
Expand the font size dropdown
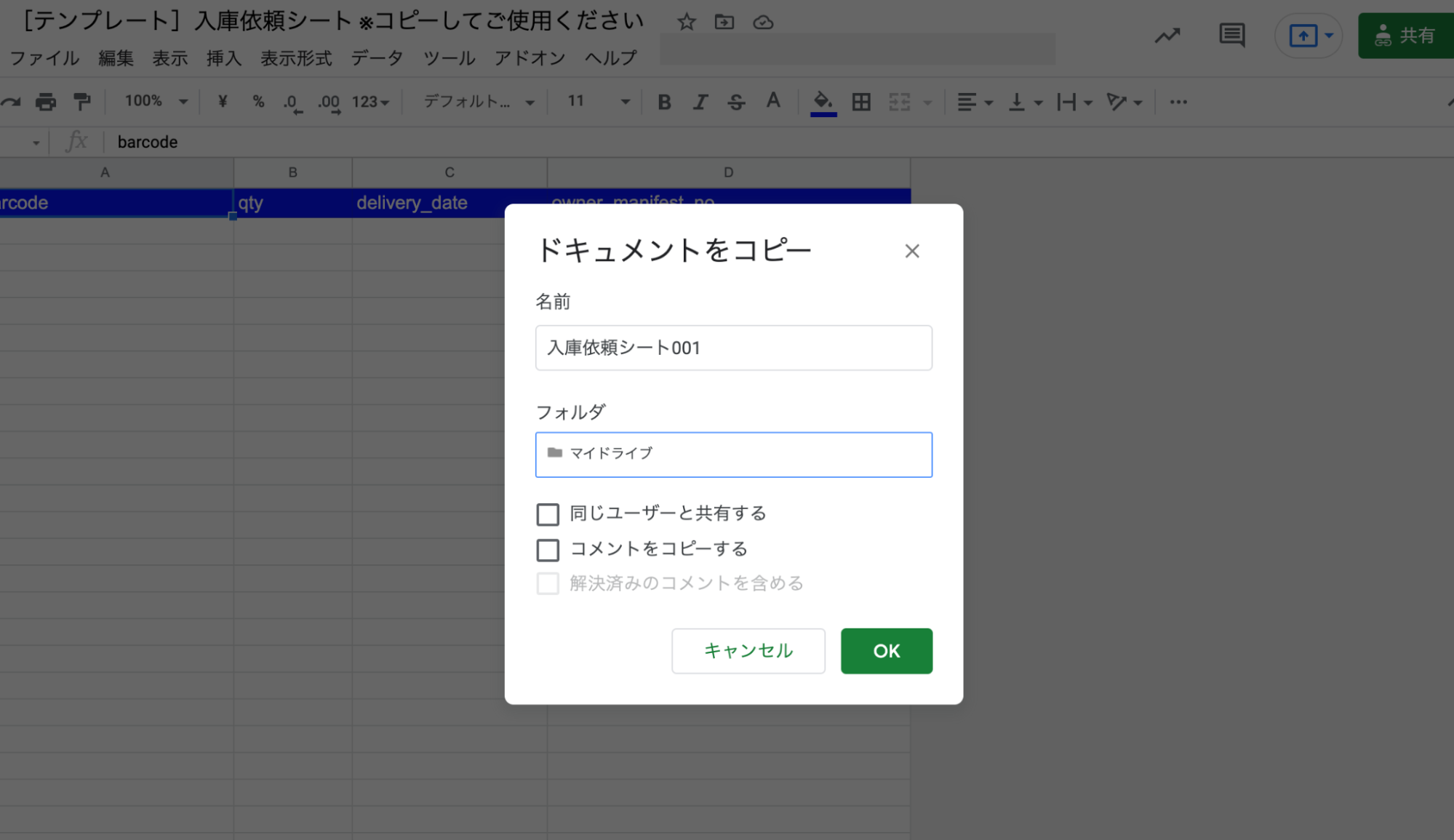click(595, 102)
